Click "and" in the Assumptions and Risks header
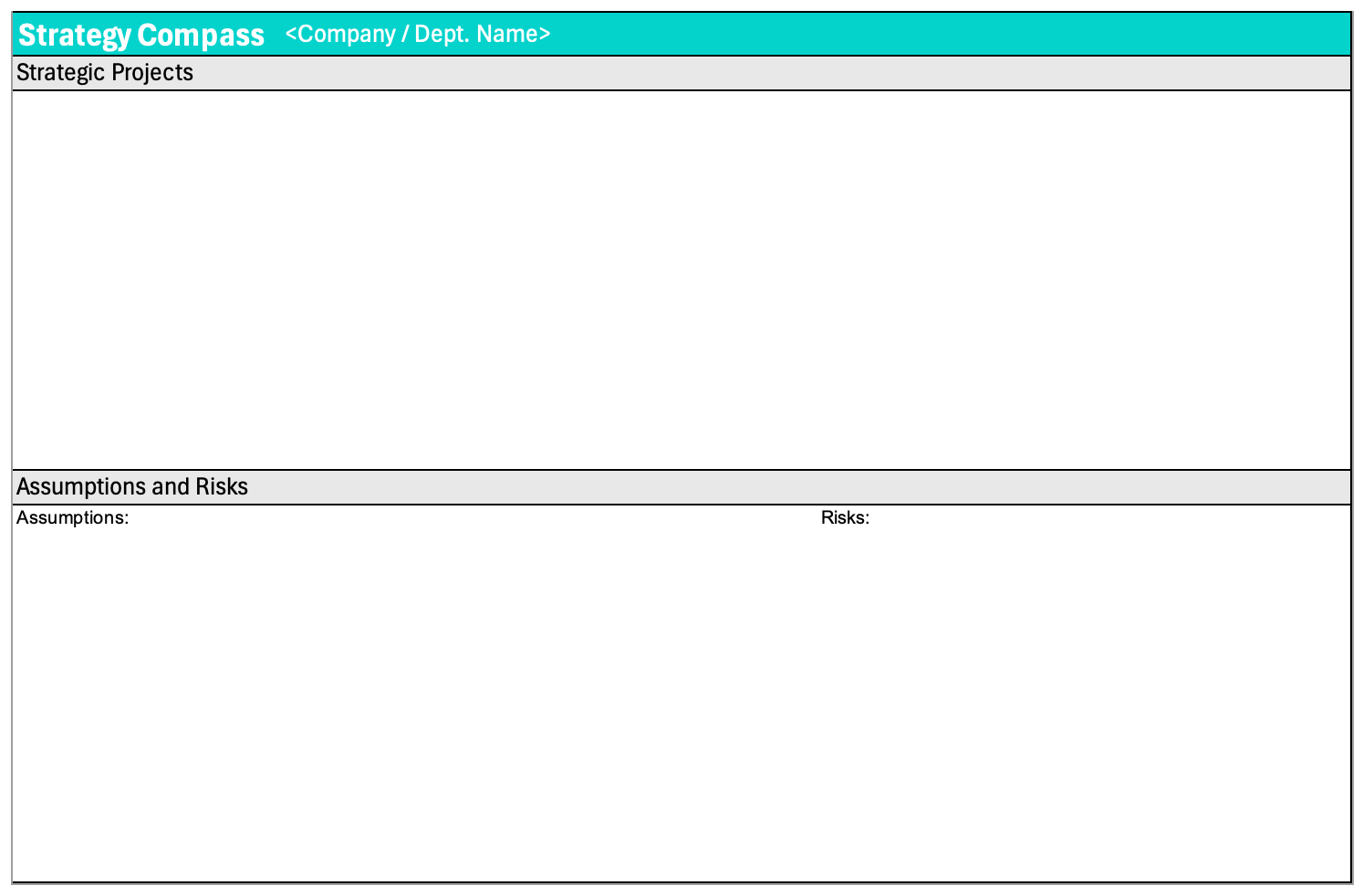The width and height of the screenshot is (1363, 896). tap(171, 487)
